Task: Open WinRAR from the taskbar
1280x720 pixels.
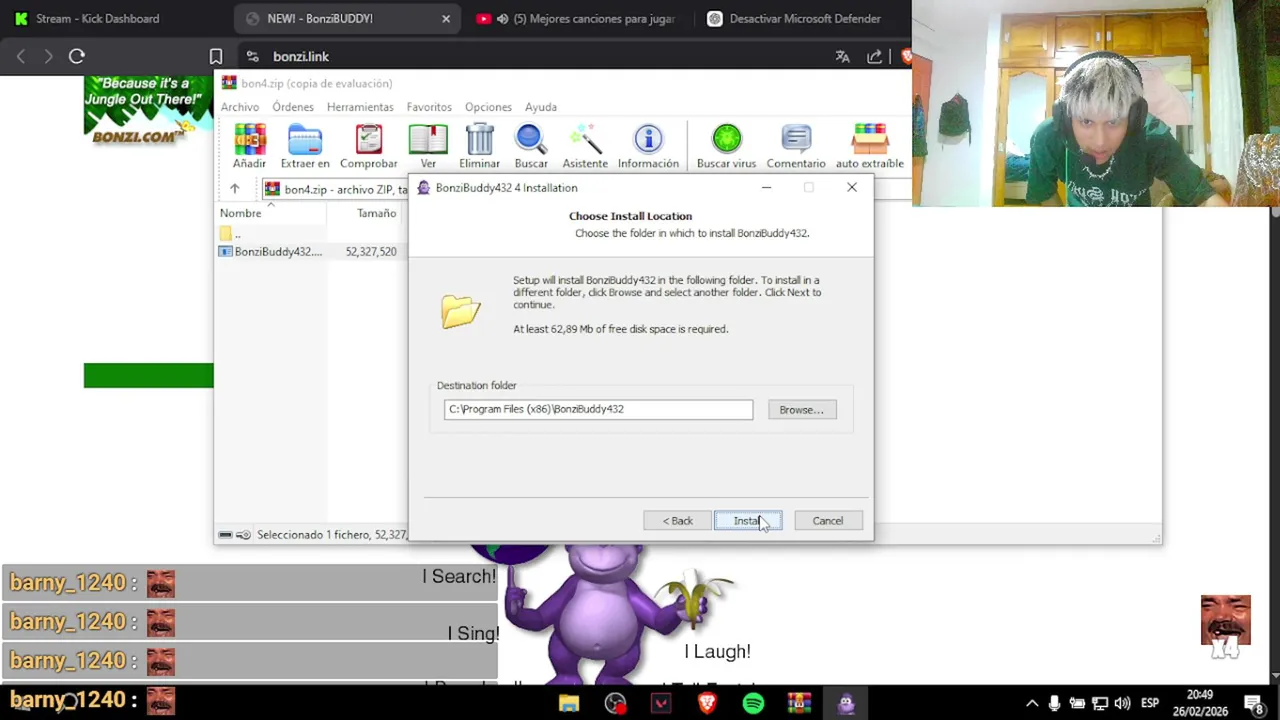Action: pyautogui.click(x=799, y=704)
